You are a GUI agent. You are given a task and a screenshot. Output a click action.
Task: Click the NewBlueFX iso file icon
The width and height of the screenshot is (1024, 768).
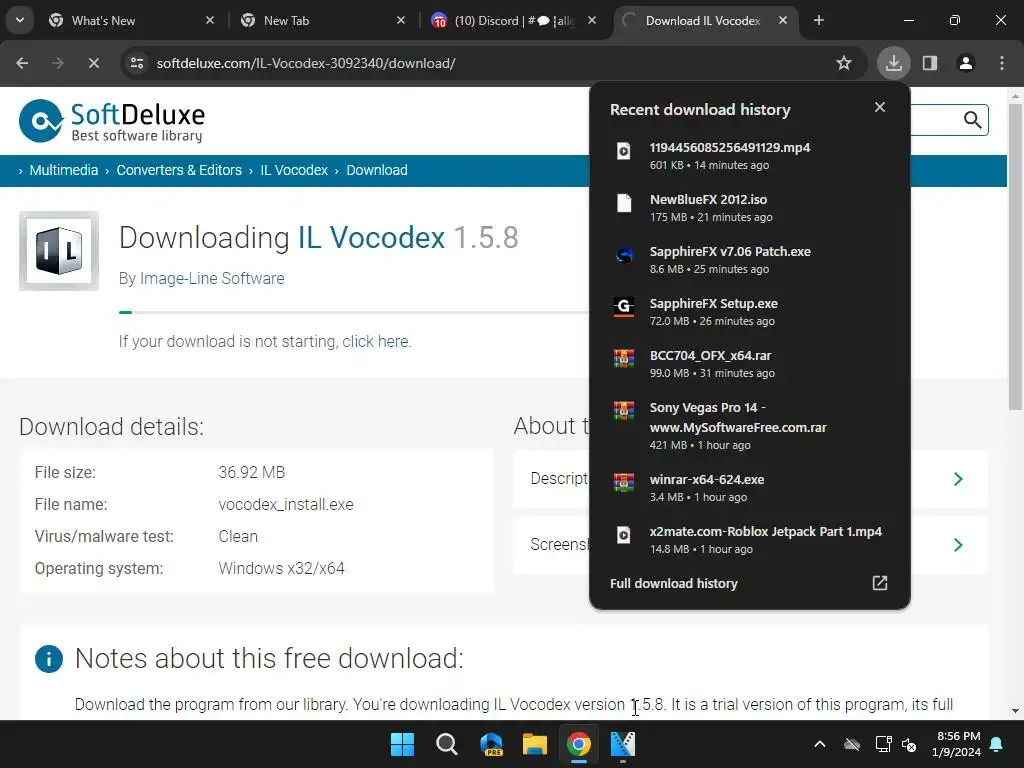(624, 203)
